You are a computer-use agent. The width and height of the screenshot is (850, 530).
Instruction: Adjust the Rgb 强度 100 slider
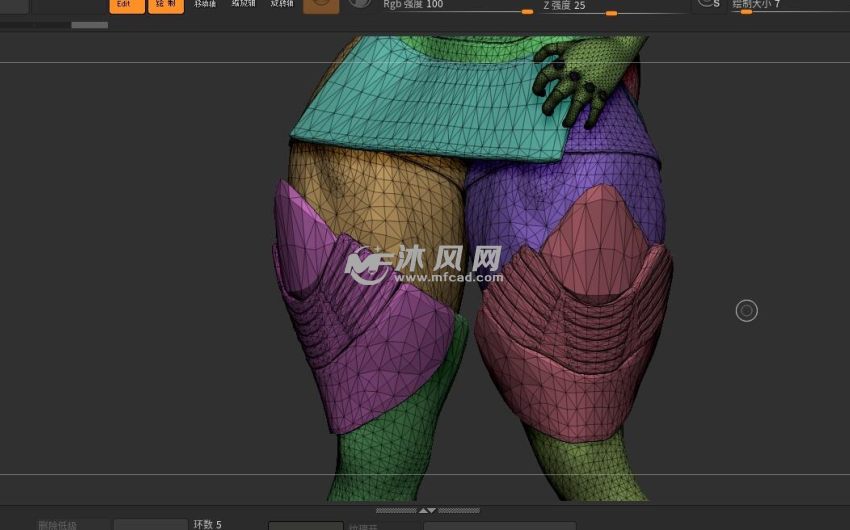click(x=458, y=6)
